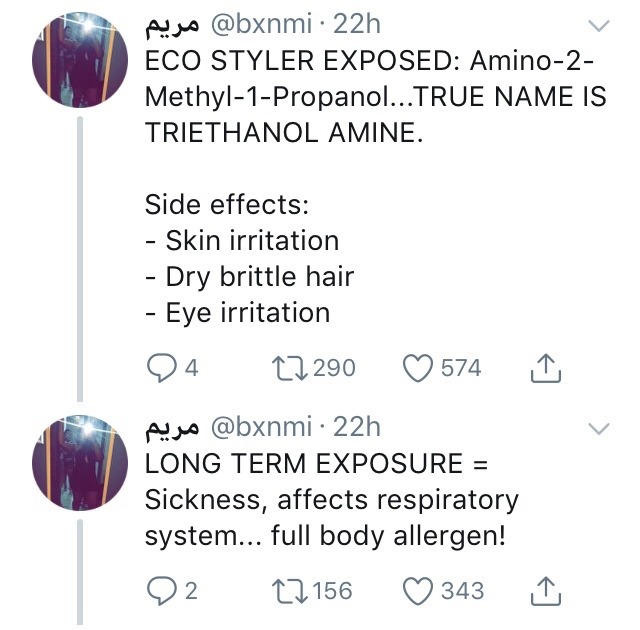Viewport: 640px width, 630px height.
Task: Reply to the ECO STYLER EXPOSED tweet
Action: click(x=161, y=368)
